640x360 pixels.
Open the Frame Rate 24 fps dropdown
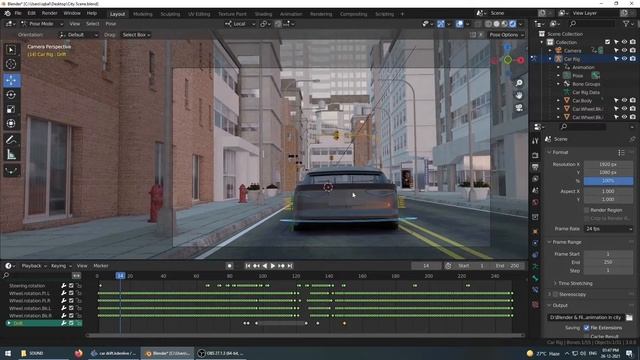tap(608, 229)
